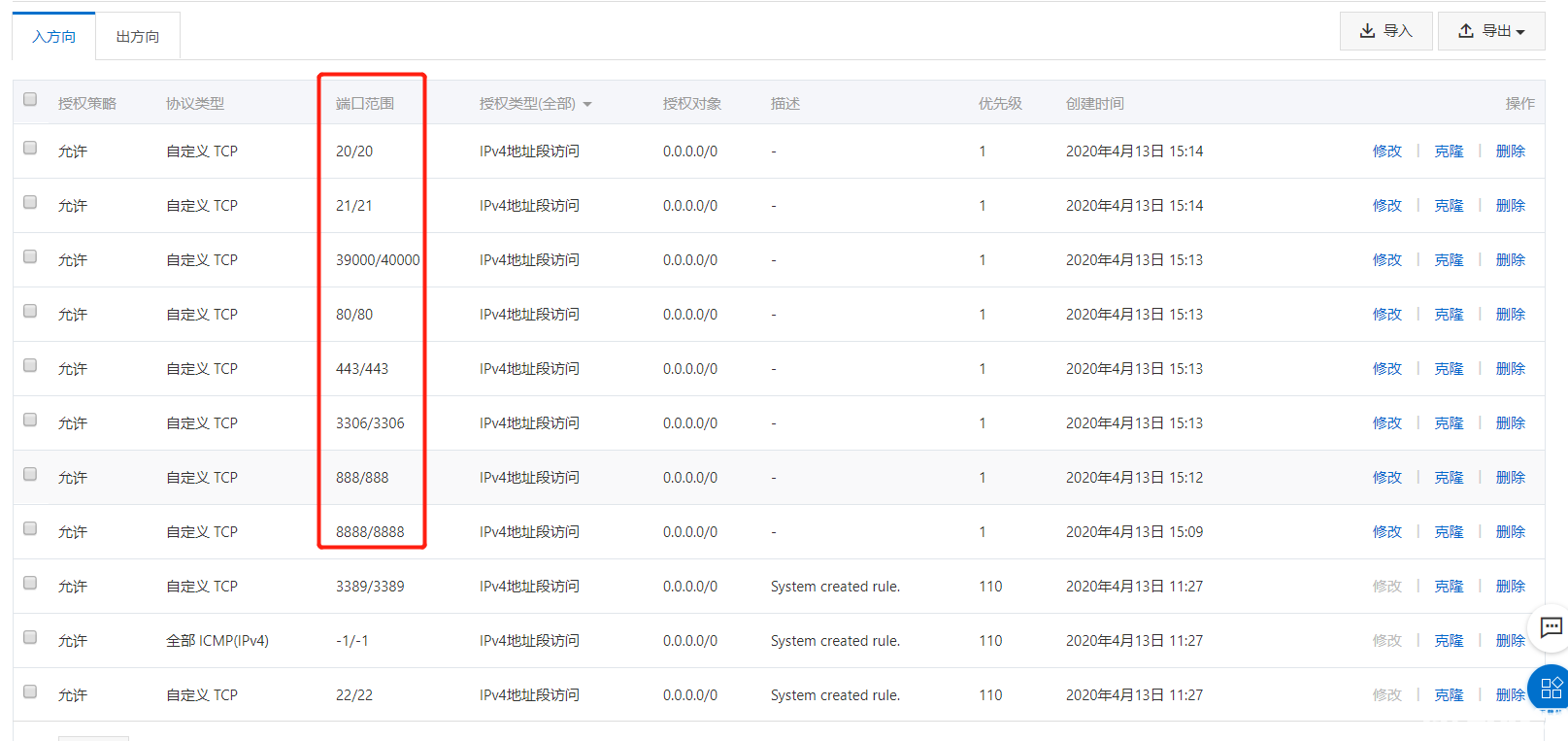Click the 3306/3306 port range cell
The width and height of the screenshot is (1568, 741).
click(370, 422)
